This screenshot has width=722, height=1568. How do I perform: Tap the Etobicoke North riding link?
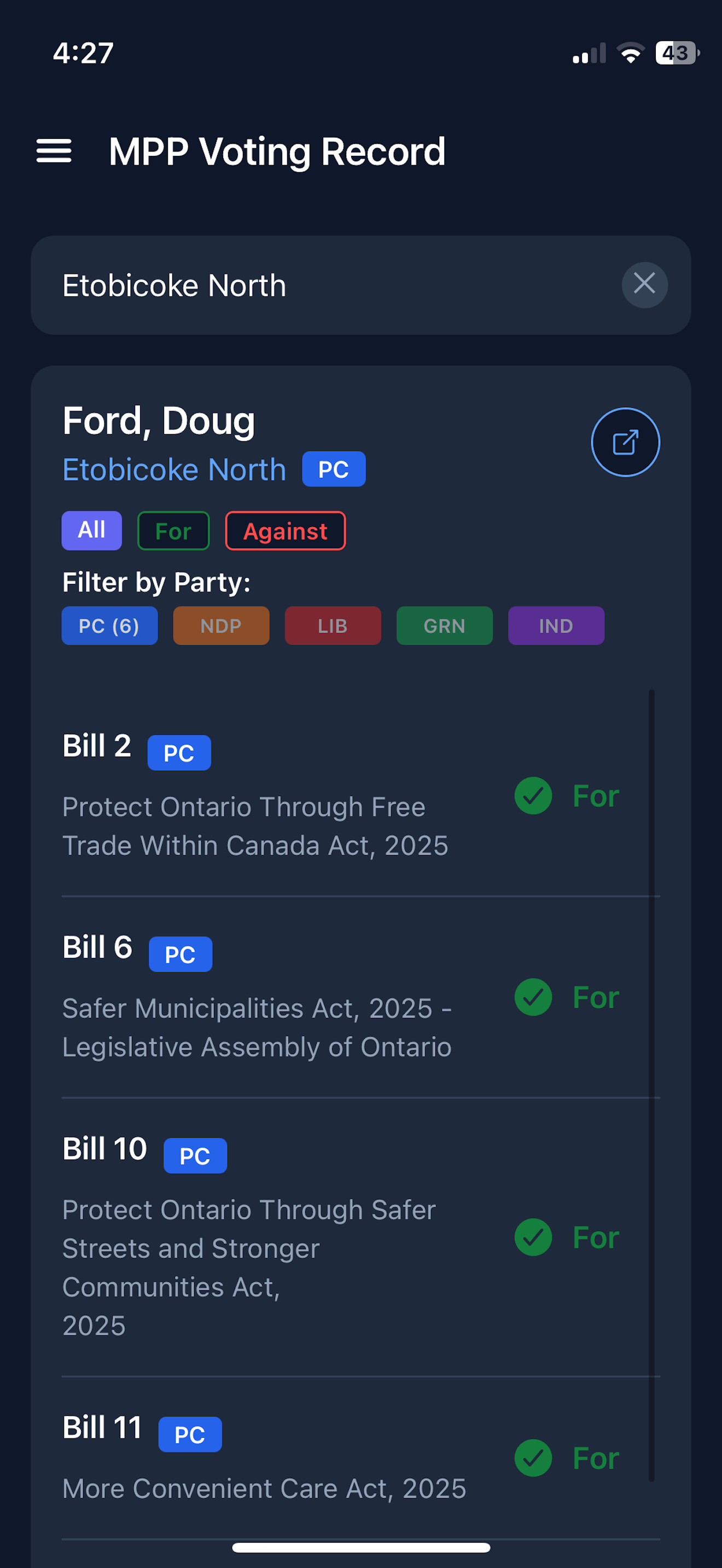coord(174,469)
